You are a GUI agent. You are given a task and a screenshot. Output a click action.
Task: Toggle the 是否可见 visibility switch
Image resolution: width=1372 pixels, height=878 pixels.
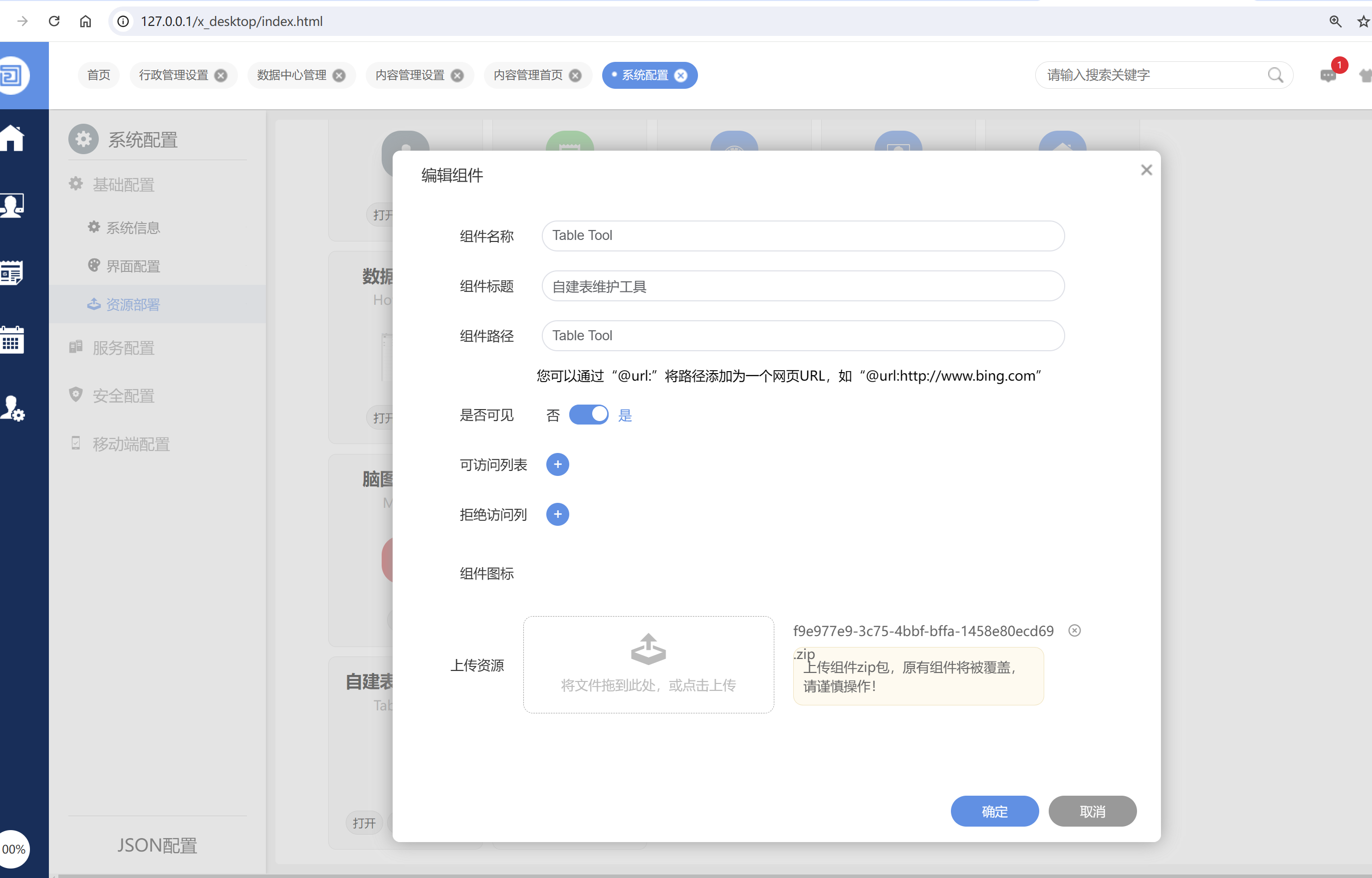[588, 415]
